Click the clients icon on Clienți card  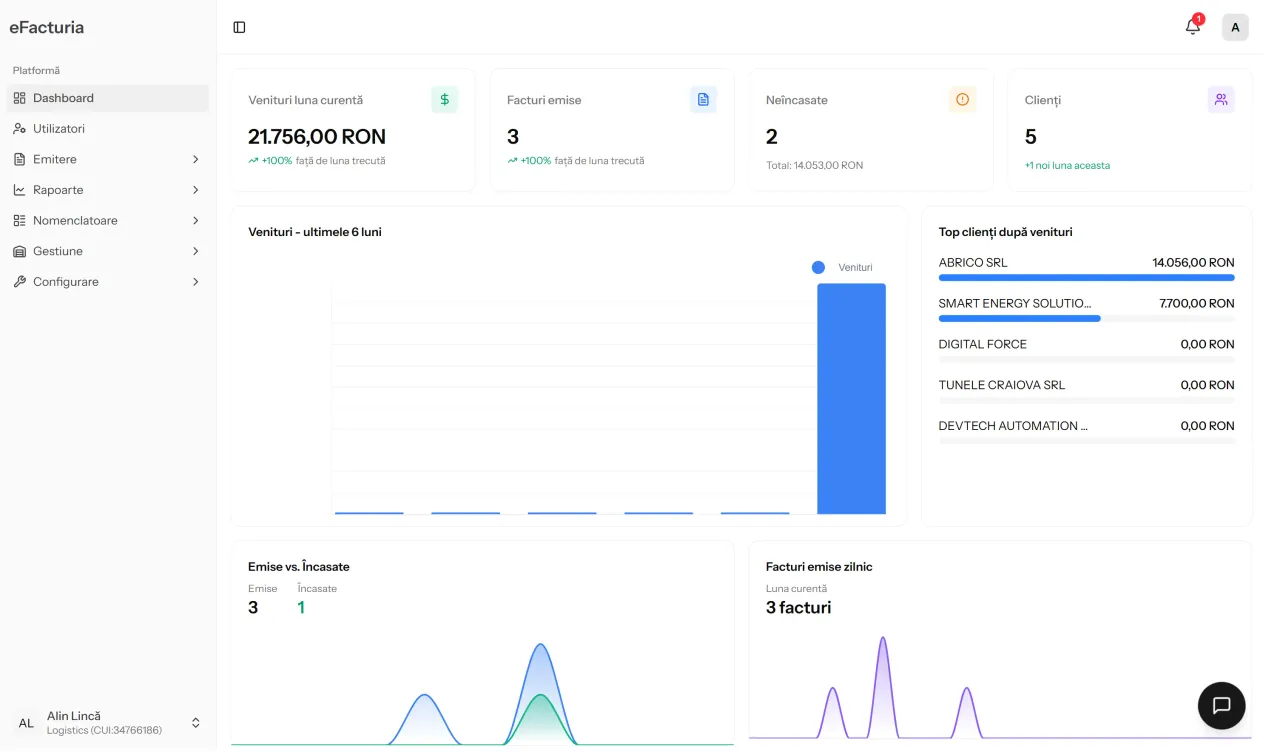(1220, 99)
